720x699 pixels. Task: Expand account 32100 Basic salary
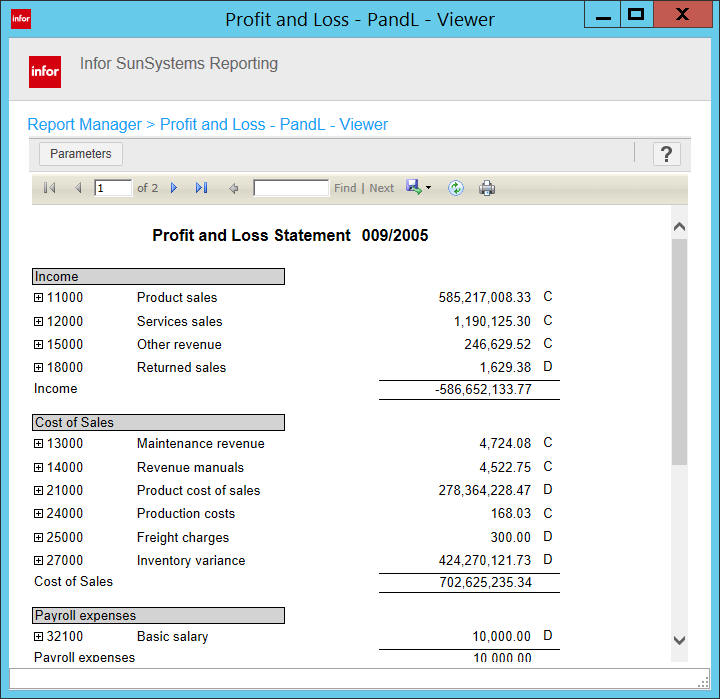(x=39, y=637)
